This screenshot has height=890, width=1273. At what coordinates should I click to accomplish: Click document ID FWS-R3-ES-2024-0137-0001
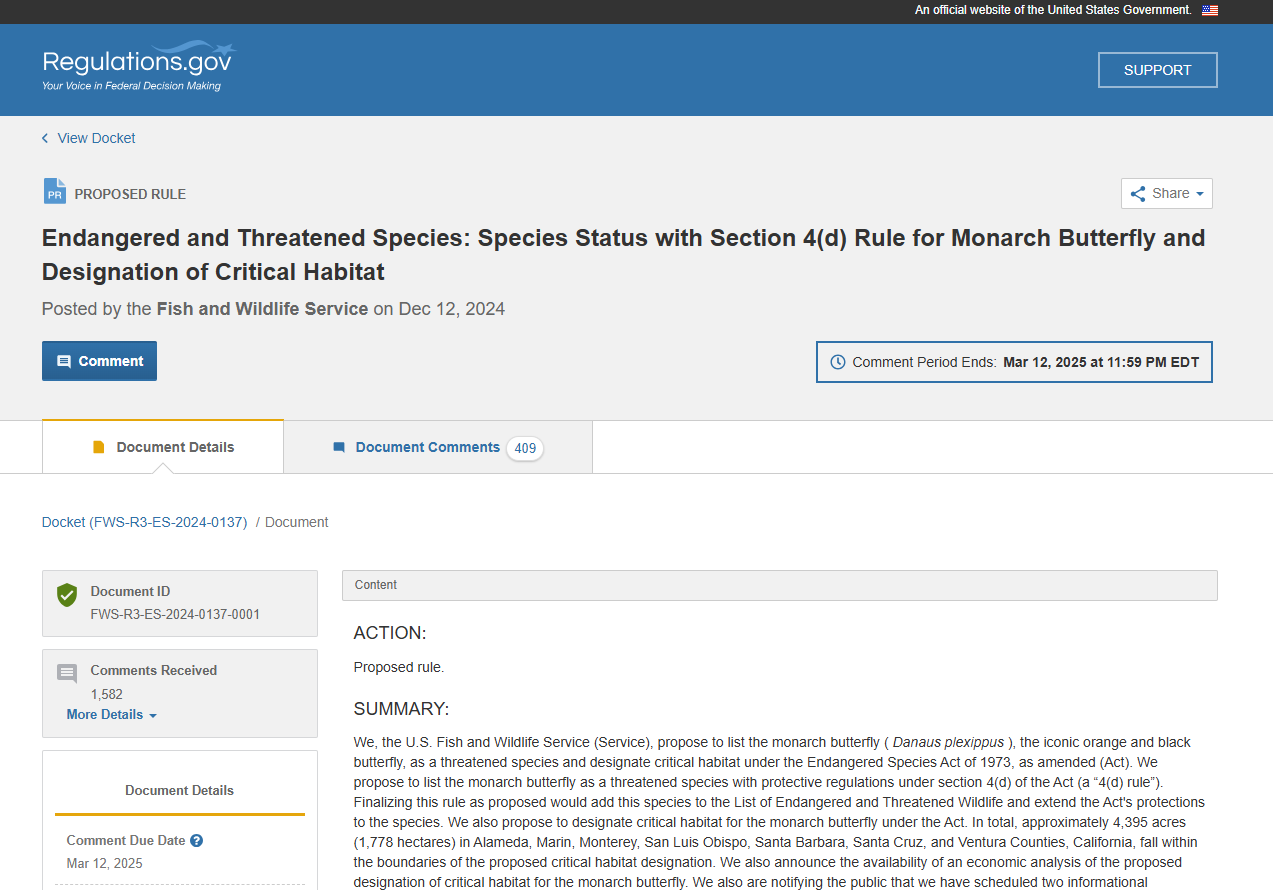[x=175, y=614]
